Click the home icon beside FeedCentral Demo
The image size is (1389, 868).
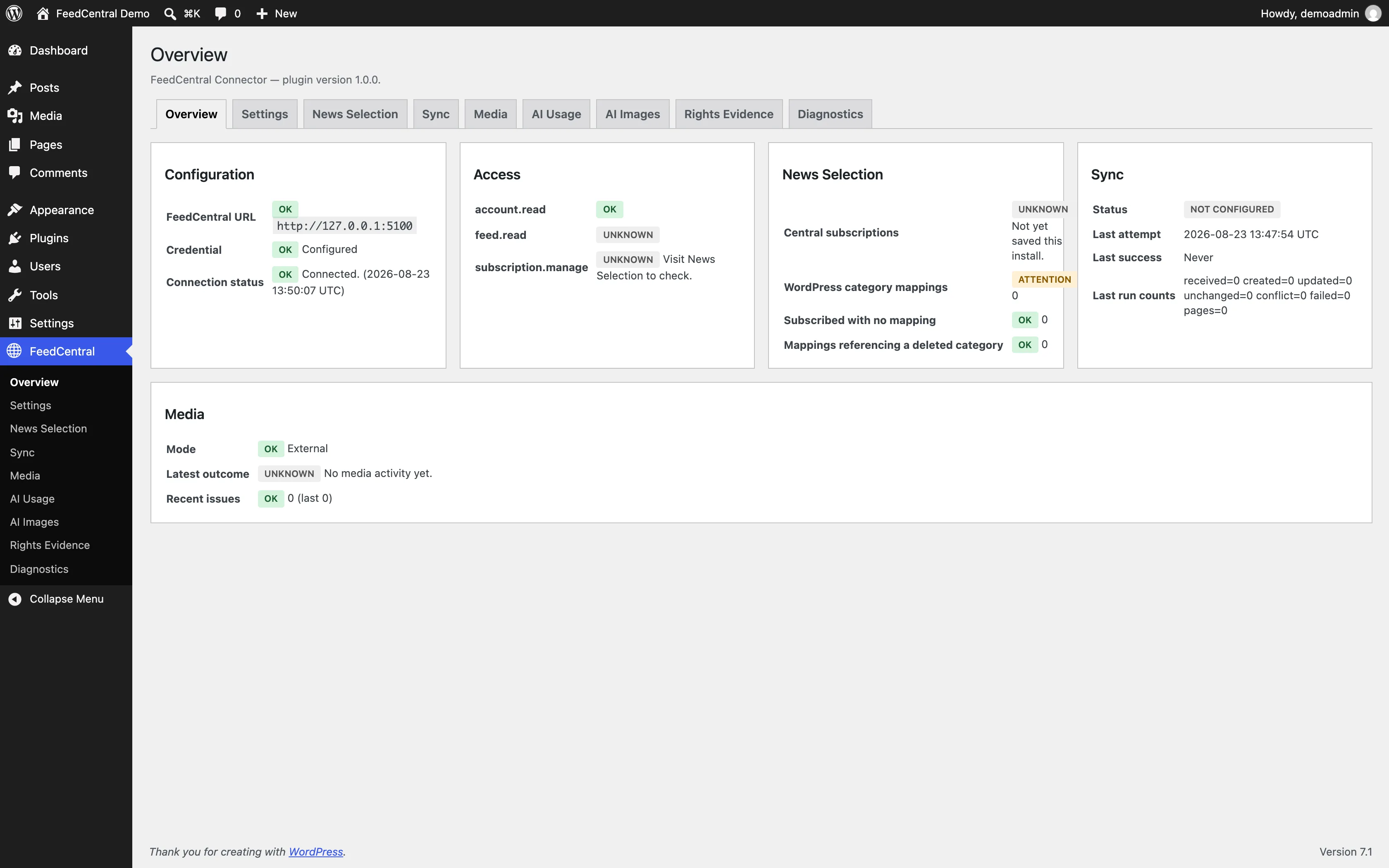tap(43, 13)
